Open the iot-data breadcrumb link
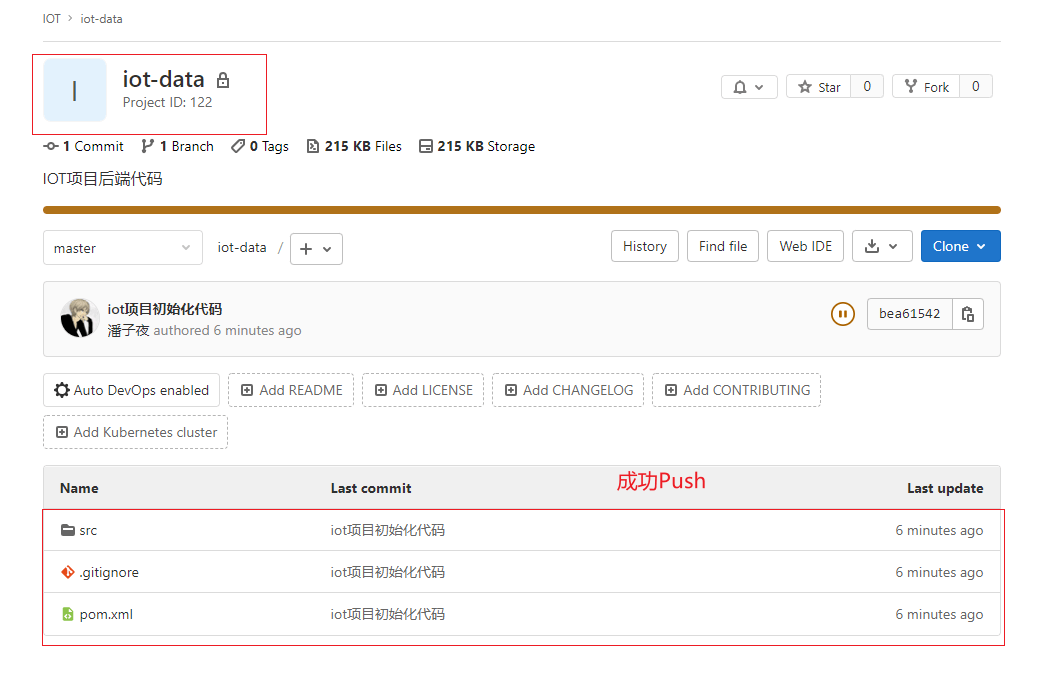Viewport: 1055px width, 683px height. coord(102,19)
